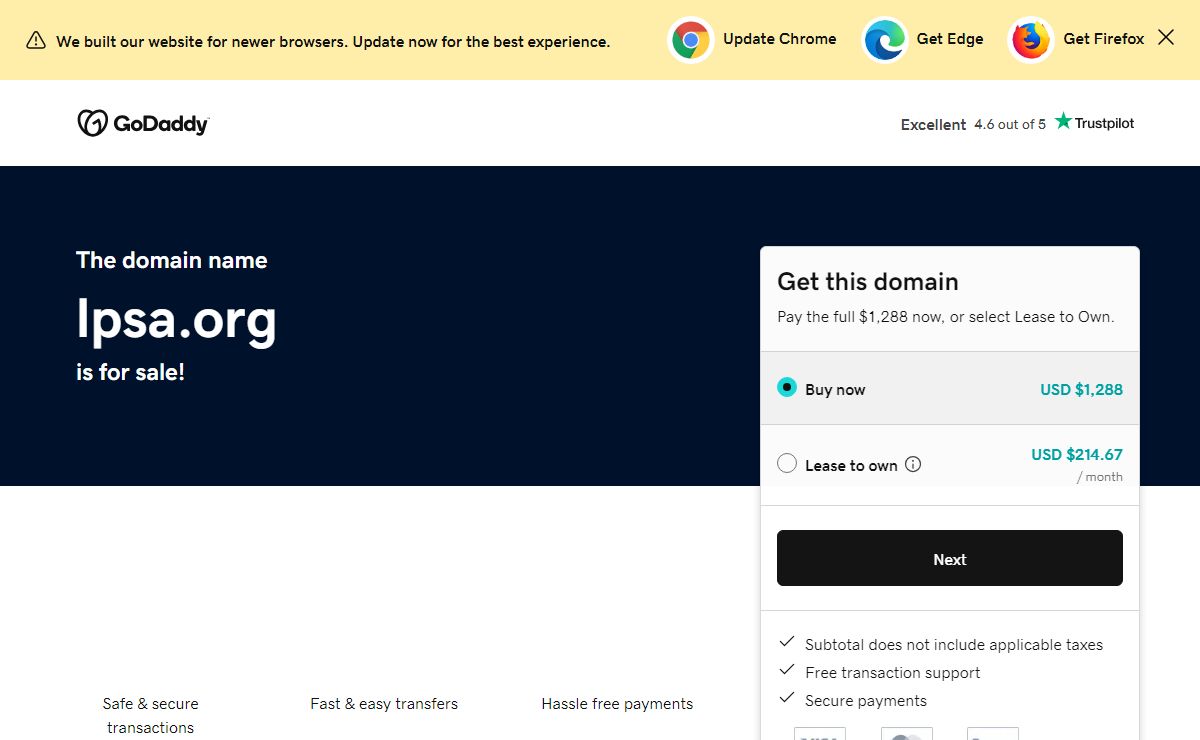This screenshot has height=740, width=1200.
Task: Click the Safe & secure transactions text
Action: [x=151, y=716]
